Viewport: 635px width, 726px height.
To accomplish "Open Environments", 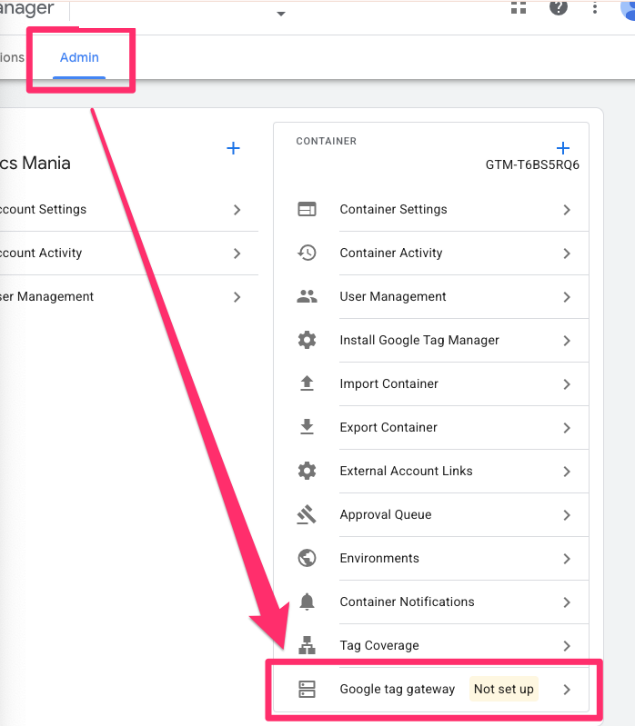I will pyautogui.click(x=431, y=558).
